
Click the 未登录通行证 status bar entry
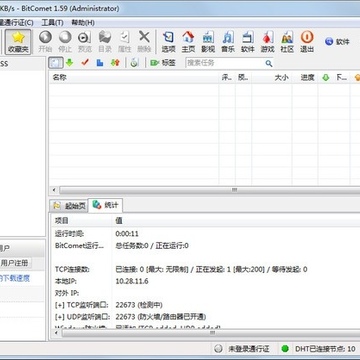248,349
